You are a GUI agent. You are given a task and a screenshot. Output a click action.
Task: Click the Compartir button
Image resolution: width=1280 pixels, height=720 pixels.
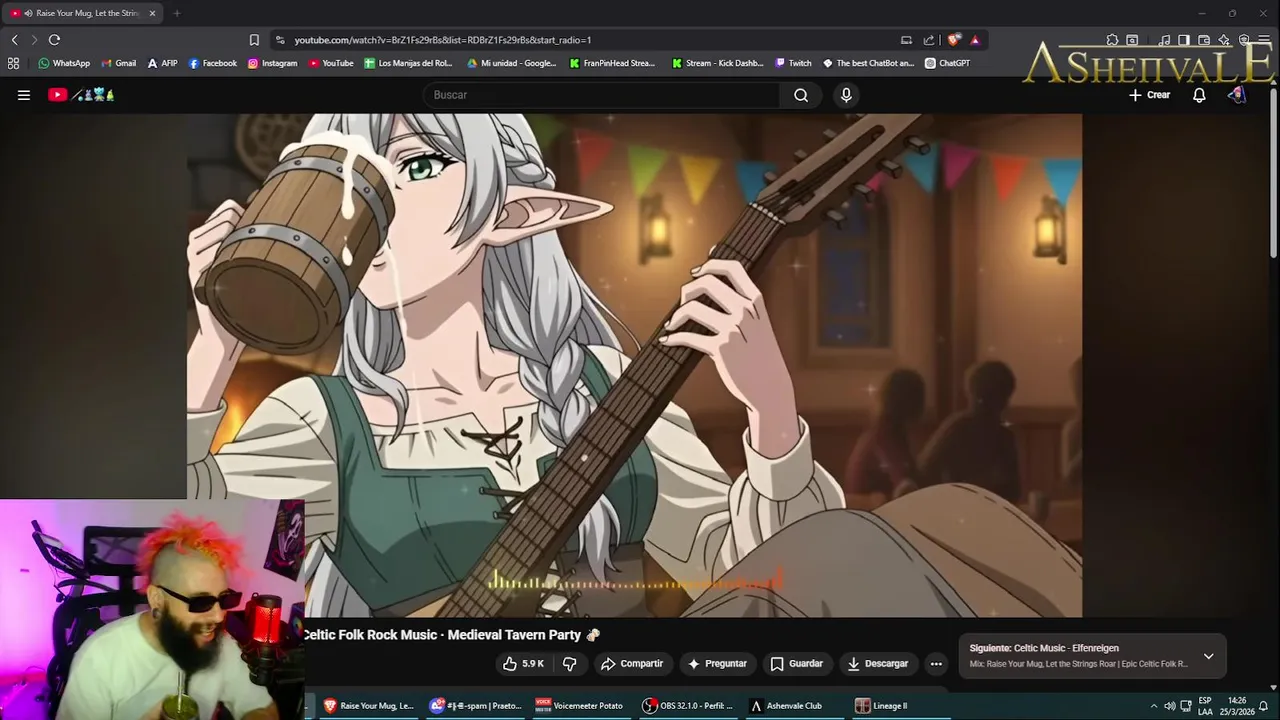click(x=631, y=663)
